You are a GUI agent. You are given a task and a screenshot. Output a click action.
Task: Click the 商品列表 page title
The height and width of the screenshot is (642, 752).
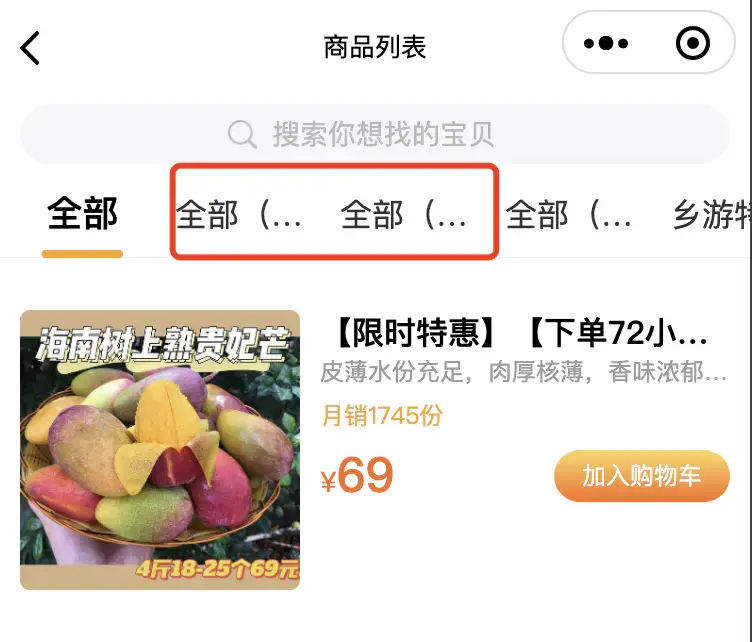click(x=375, y=47)
